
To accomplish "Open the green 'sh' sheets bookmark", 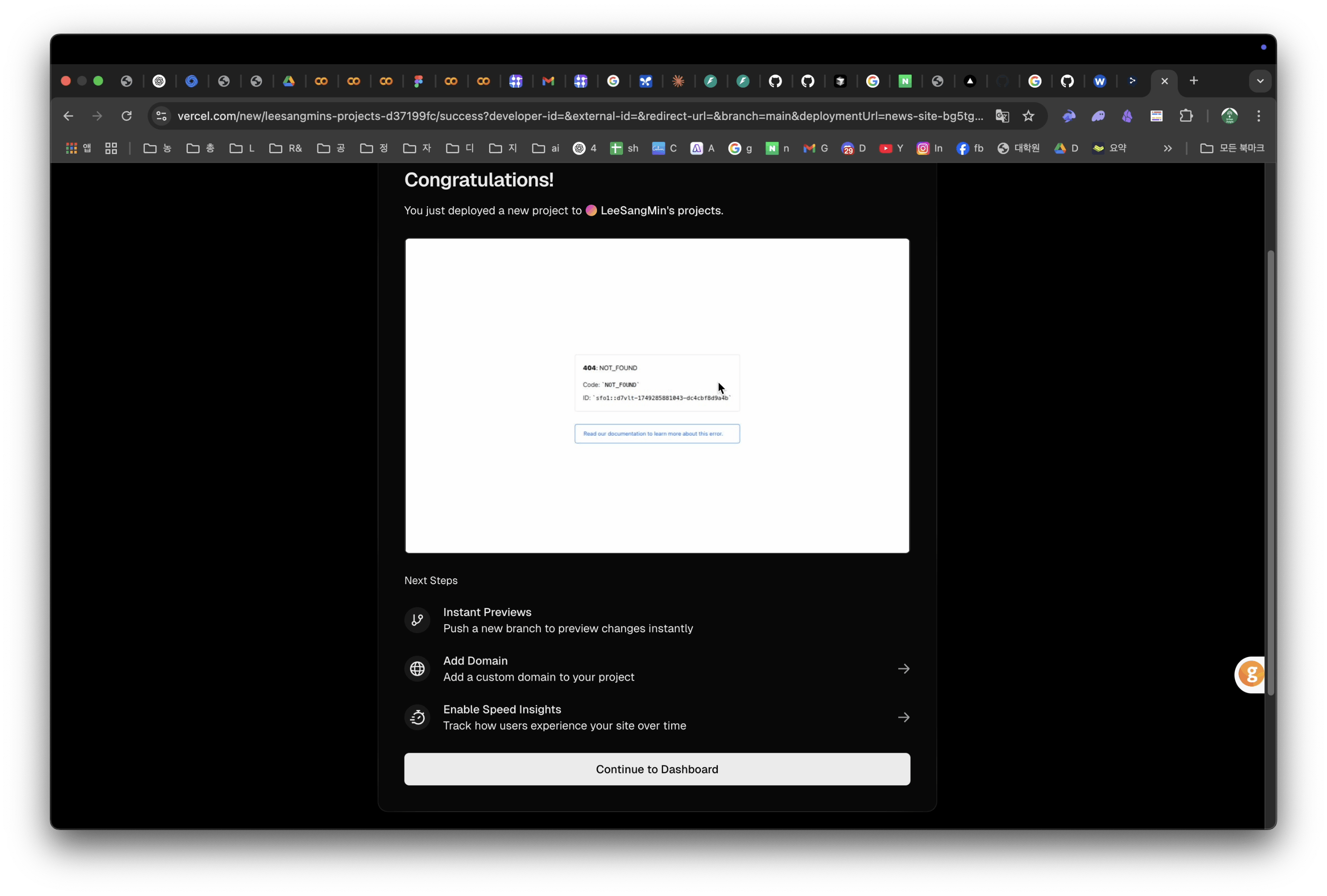I will coord(624,148).
